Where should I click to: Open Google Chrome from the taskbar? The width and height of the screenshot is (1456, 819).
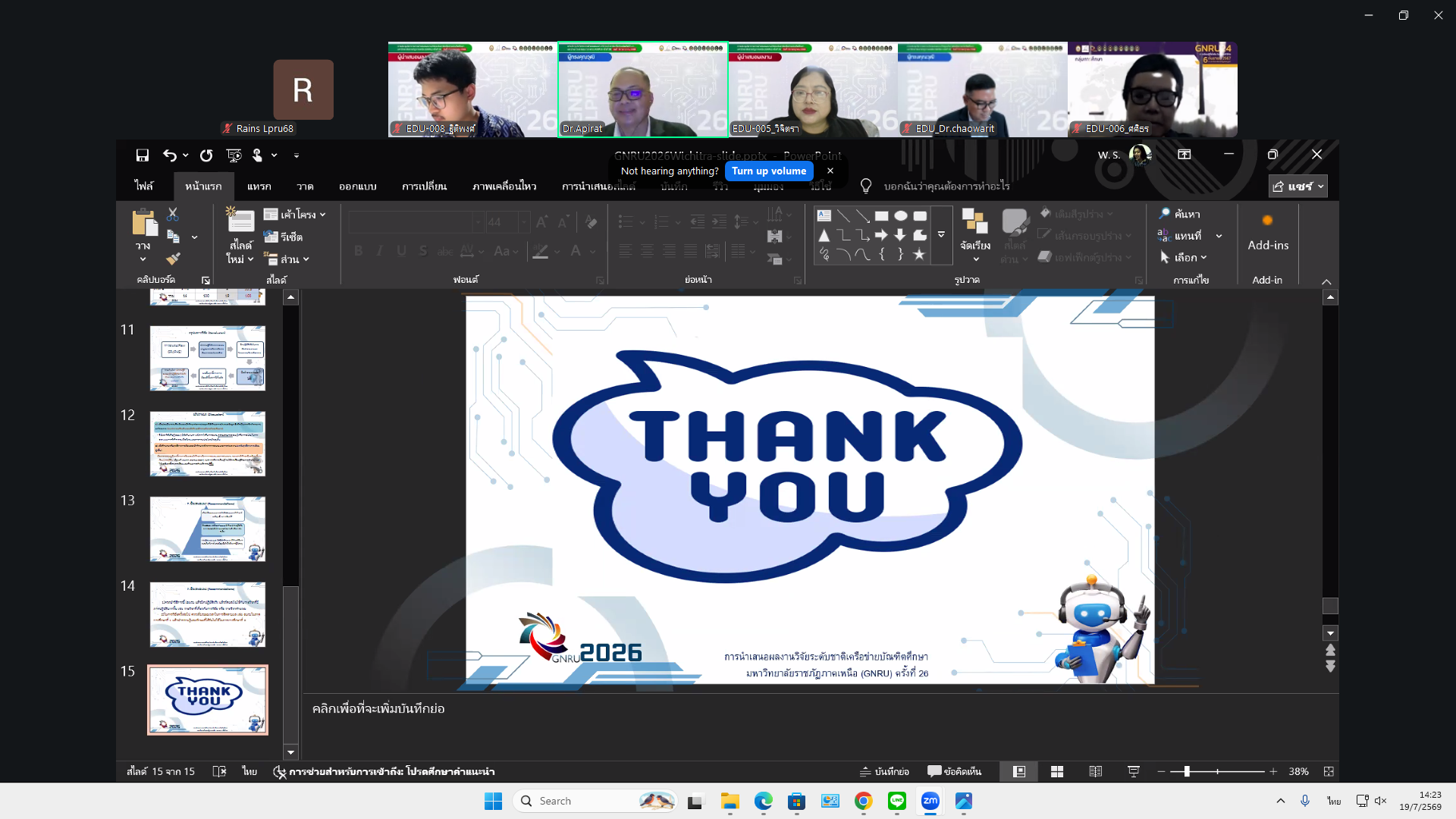(x=864, y=801)
